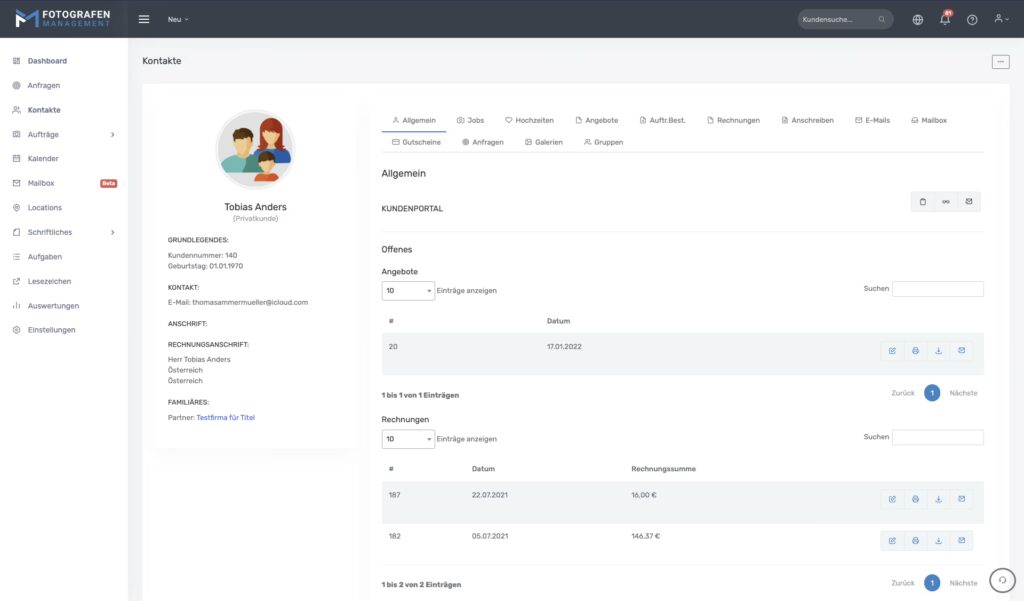
Task: Click the help question mark icon
Action: [x=972, y=19]
